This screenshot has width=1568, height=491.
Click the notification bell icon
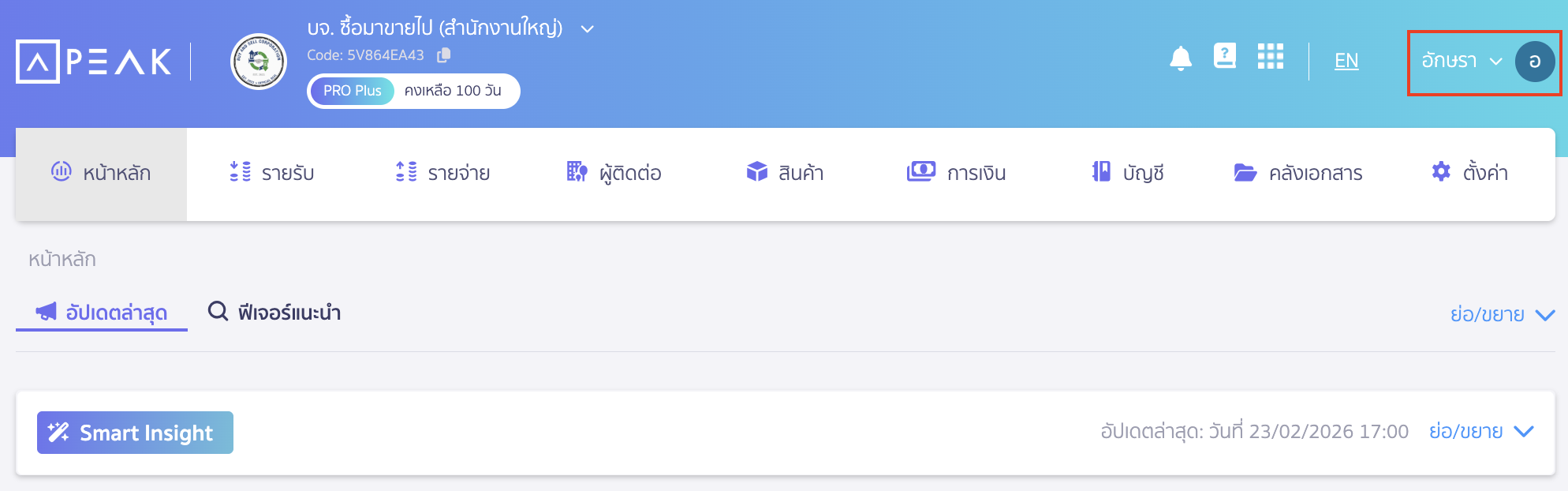(1180, 58)
